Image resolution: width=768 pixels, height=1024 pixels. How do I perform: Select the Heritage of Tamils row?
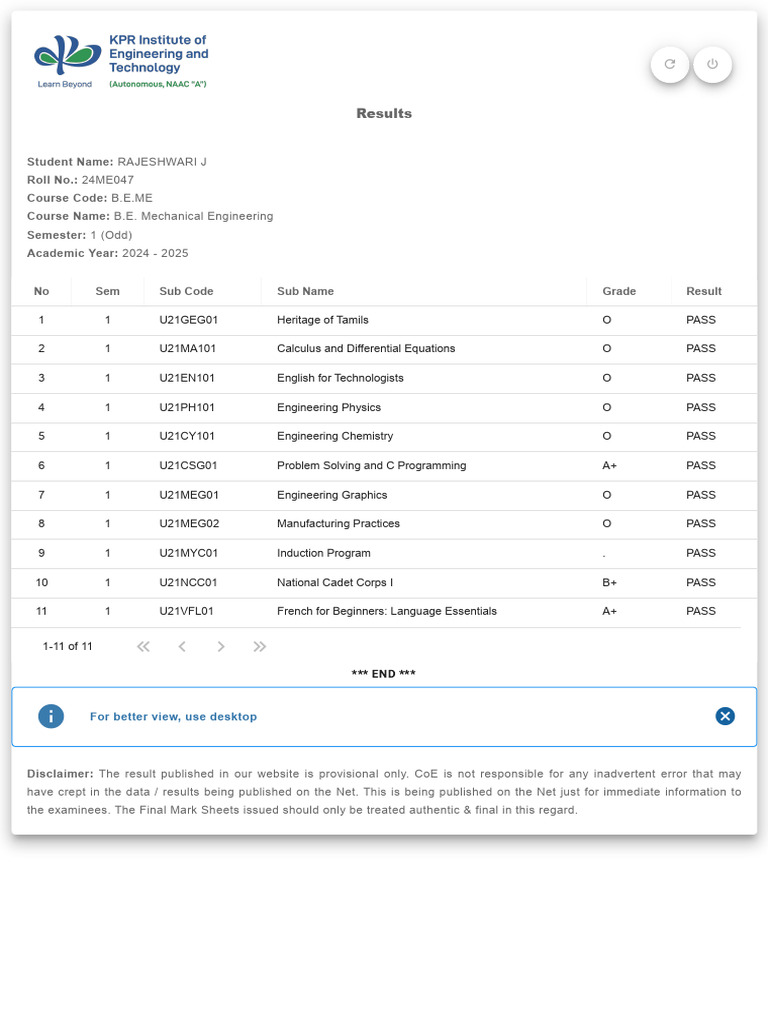[384, 320]
